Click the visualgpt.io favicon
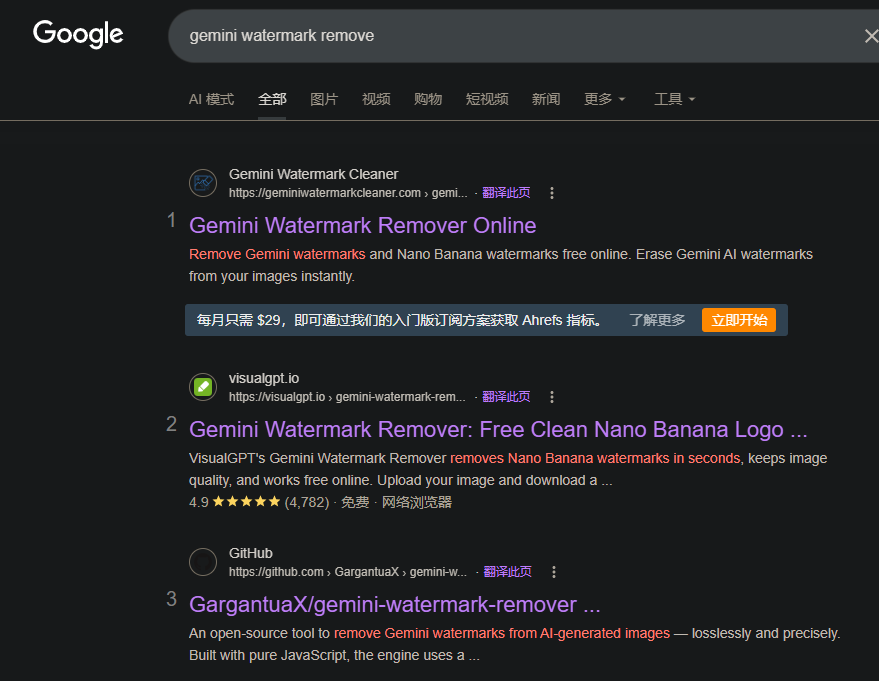The image size is (879, 681). coord(203,387)
